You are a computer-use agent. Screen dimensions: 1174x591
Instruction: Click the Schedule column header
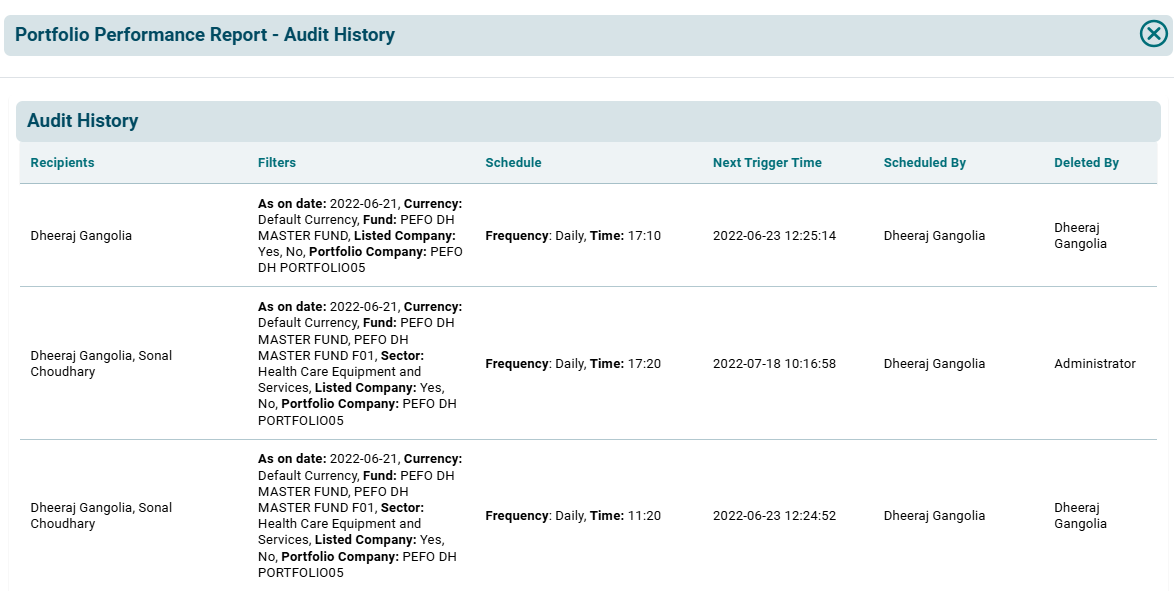513,163
